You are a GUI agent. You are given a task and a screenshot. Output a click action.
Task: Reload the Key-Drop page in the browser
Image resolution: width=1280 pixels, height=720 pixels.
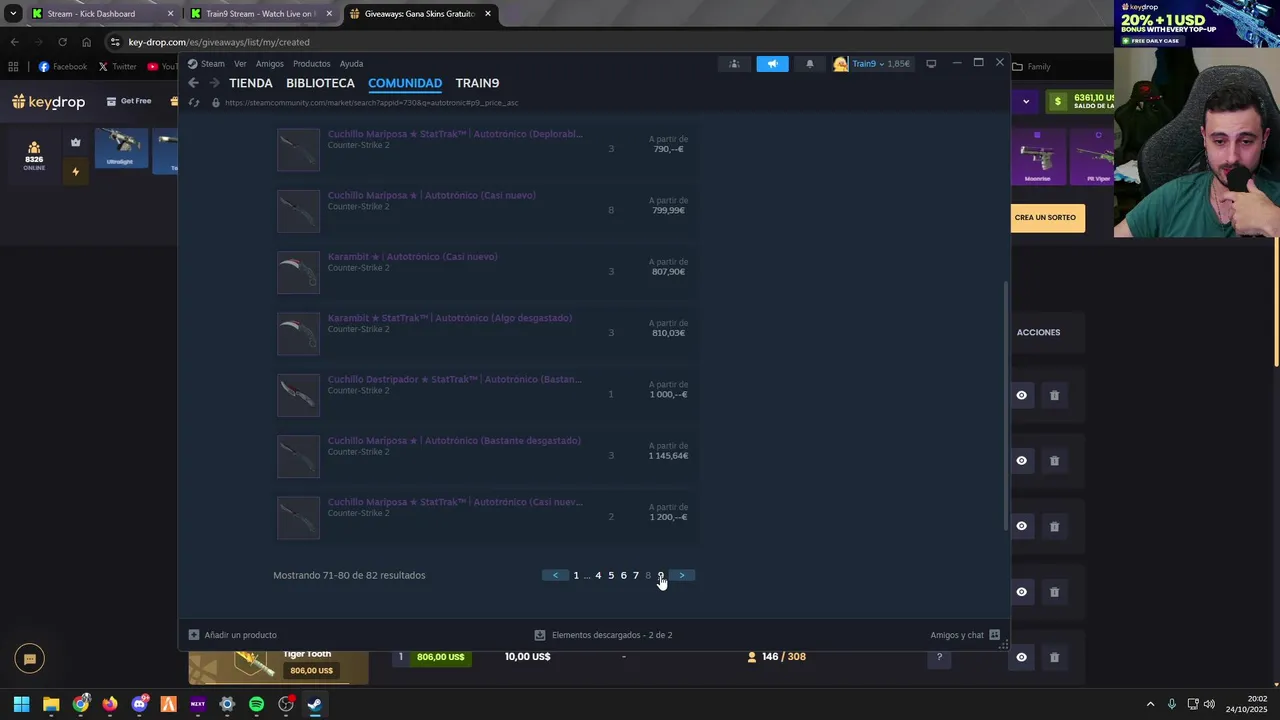(62, 42)
